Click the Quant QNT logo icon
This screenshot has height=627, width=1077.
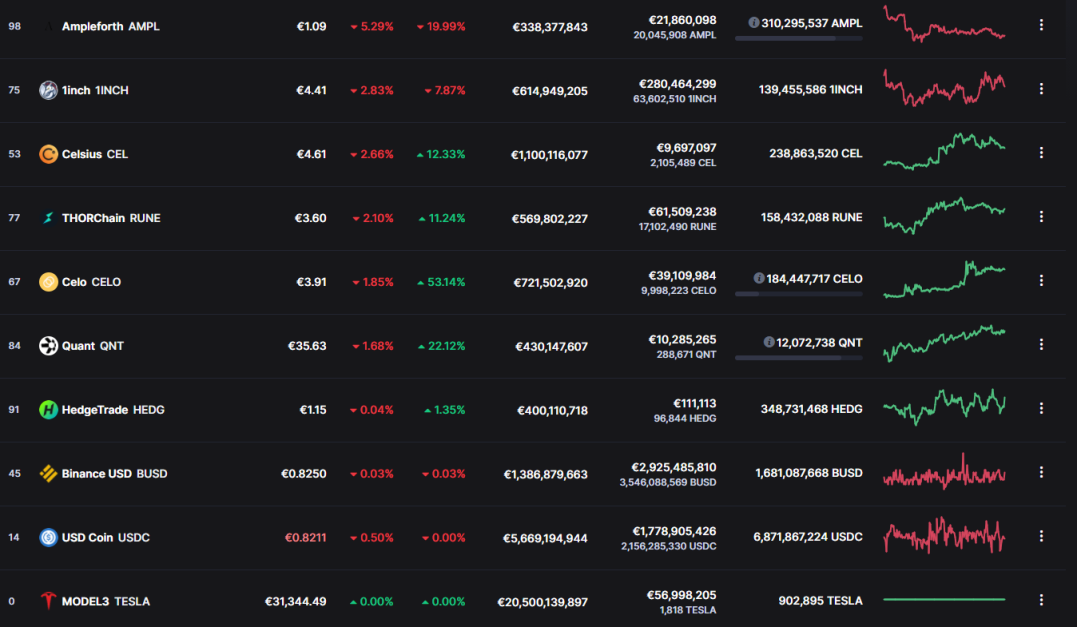click(x=48, y=345)
